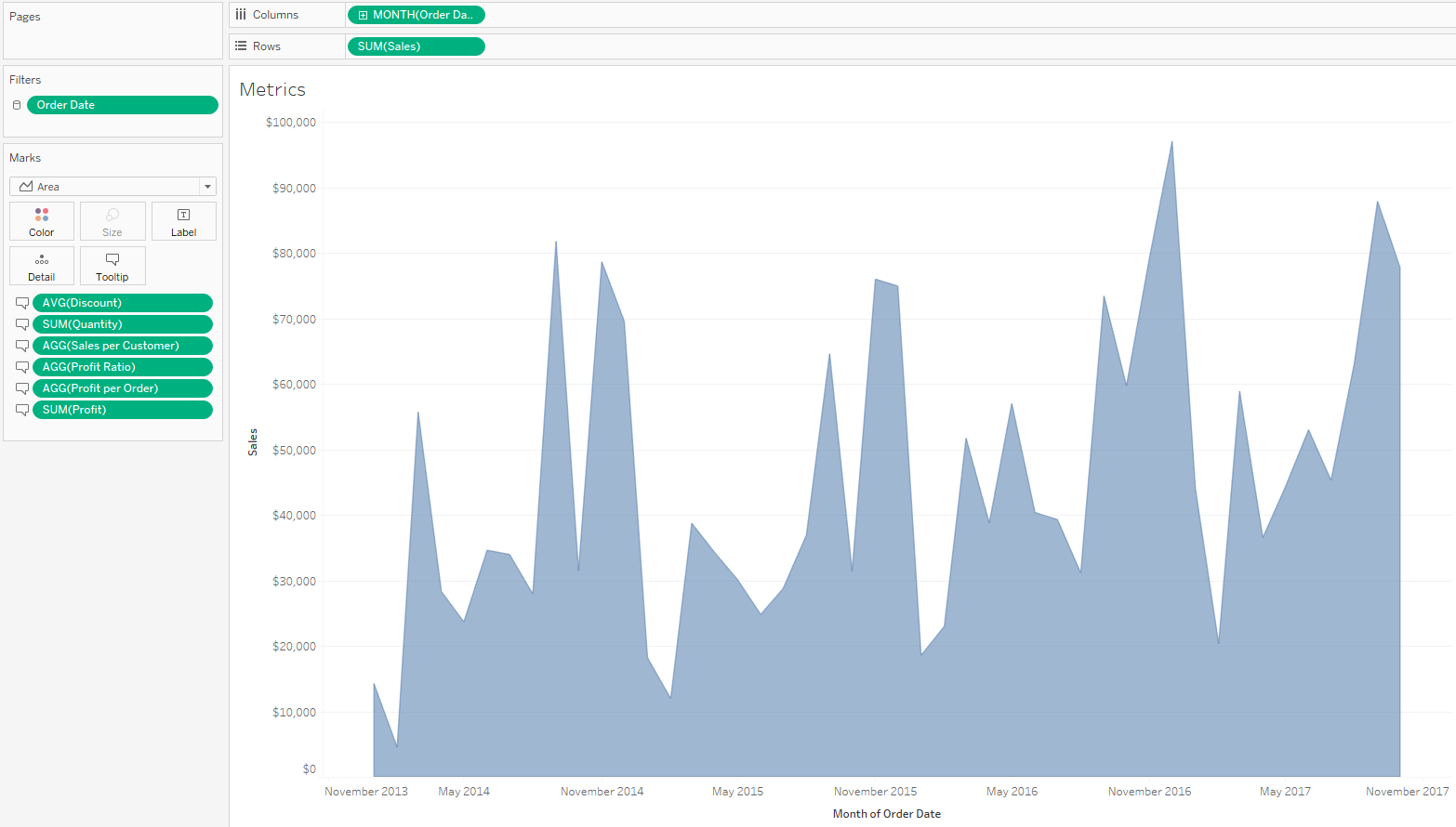Image resolution: width=1456 pixels, height=827 pixels.
Task: Click the May 2015 axis label
Action: 738,792
